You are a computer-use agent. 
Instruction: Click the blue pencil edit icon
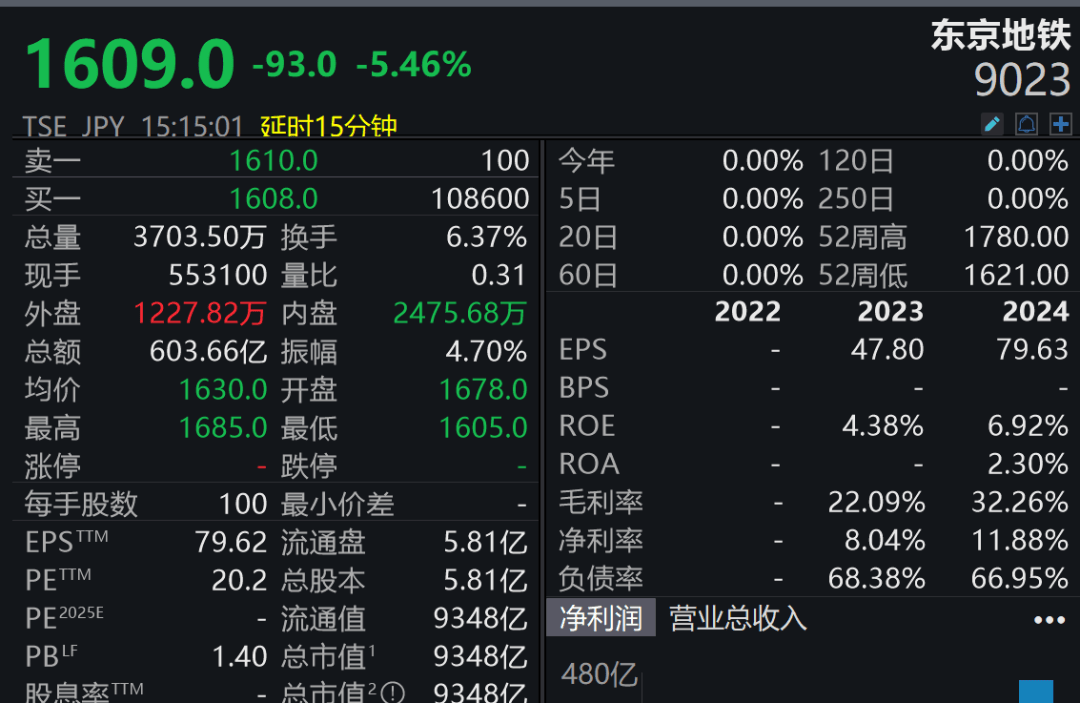click(x=991, y=124)
